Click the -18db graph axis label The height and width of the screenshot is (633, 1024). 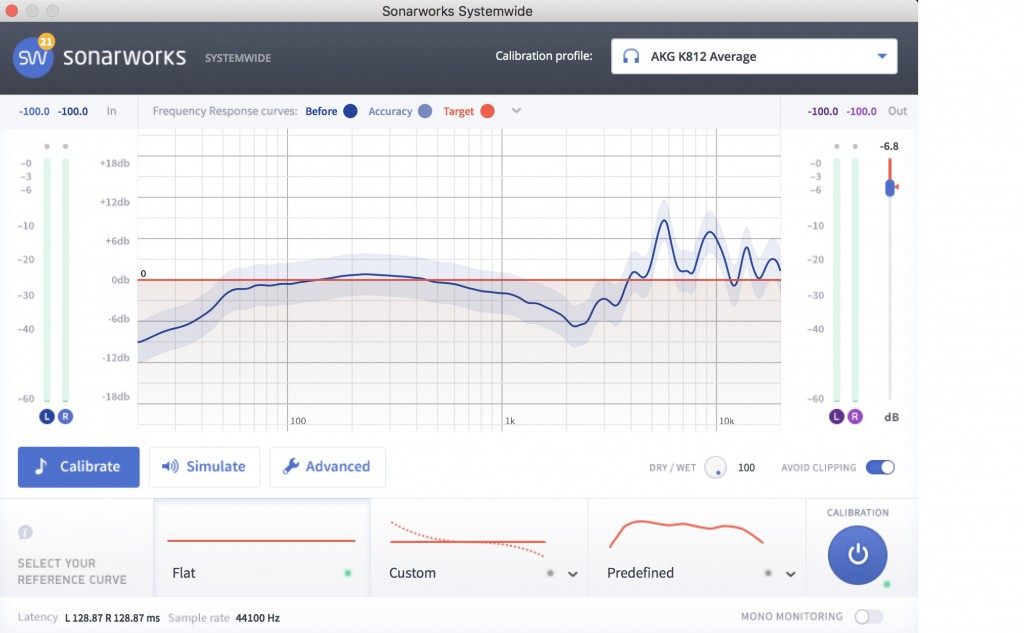click(x=116, y=397)
